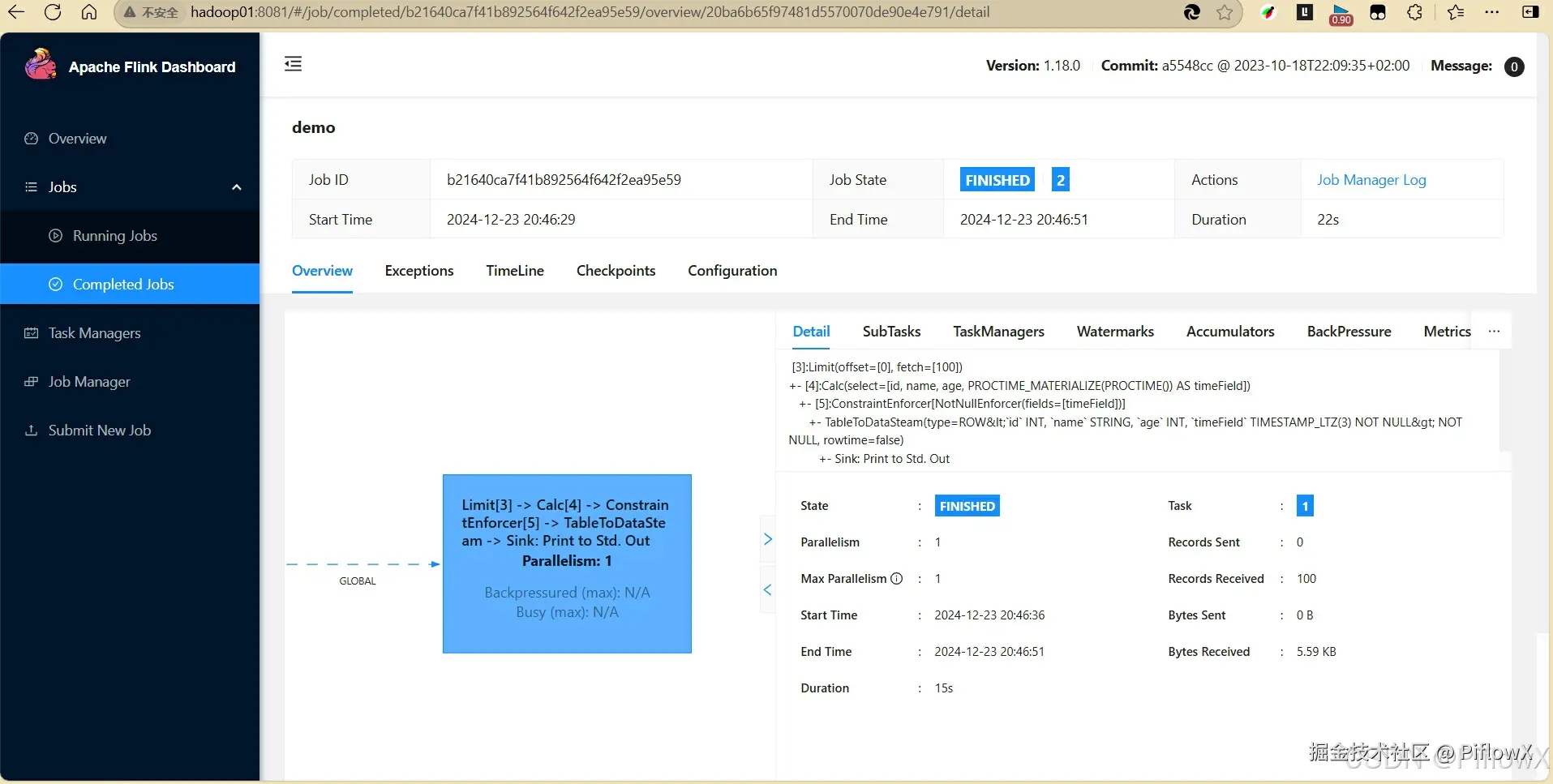Reload the page using the refresh icon

pyautogui.click(x=53, y=12)
